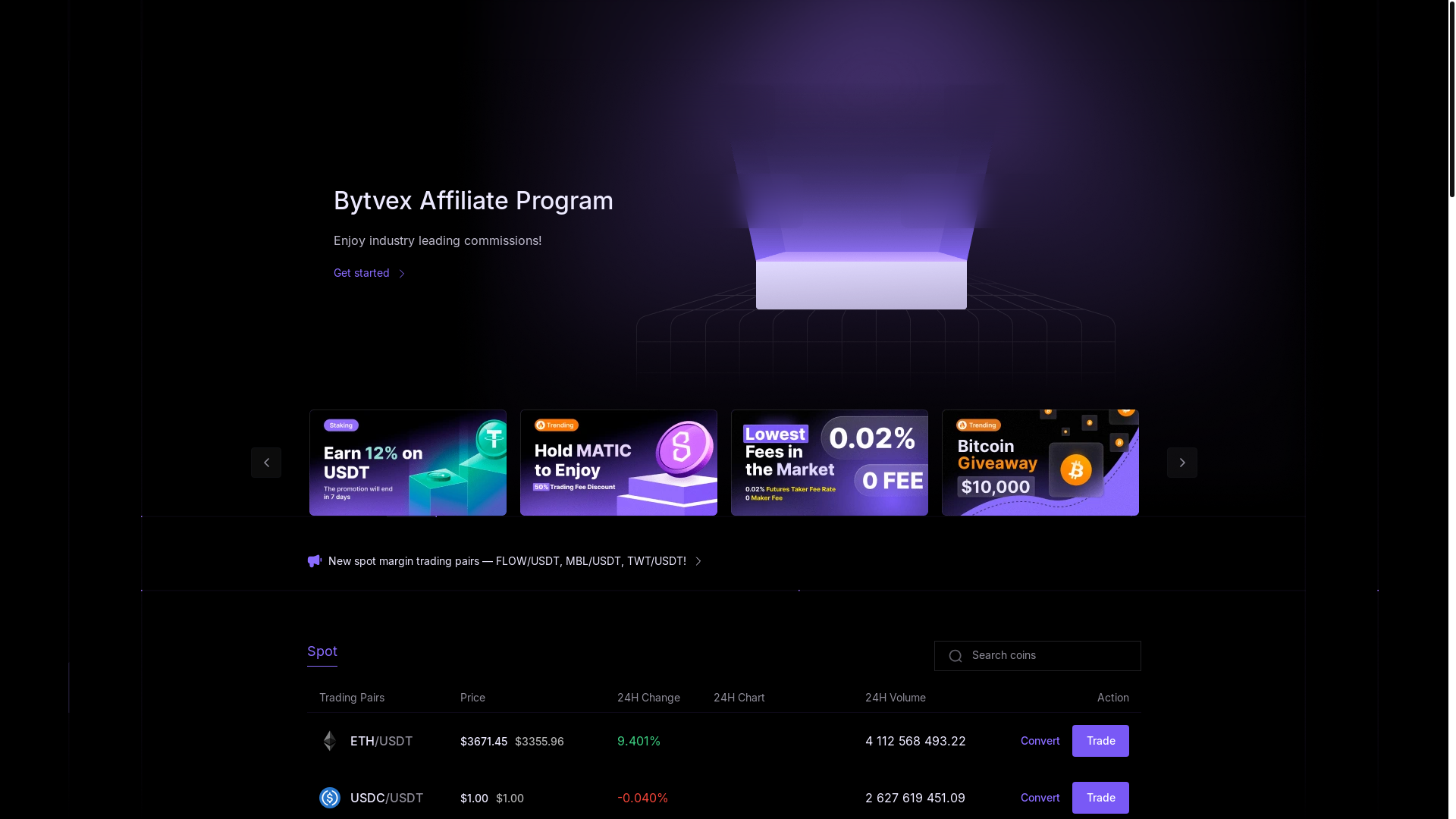Expand announcement chevron after TWT/USDT
The height and width of the screenshot is (819, 1456).
(698, 561)
